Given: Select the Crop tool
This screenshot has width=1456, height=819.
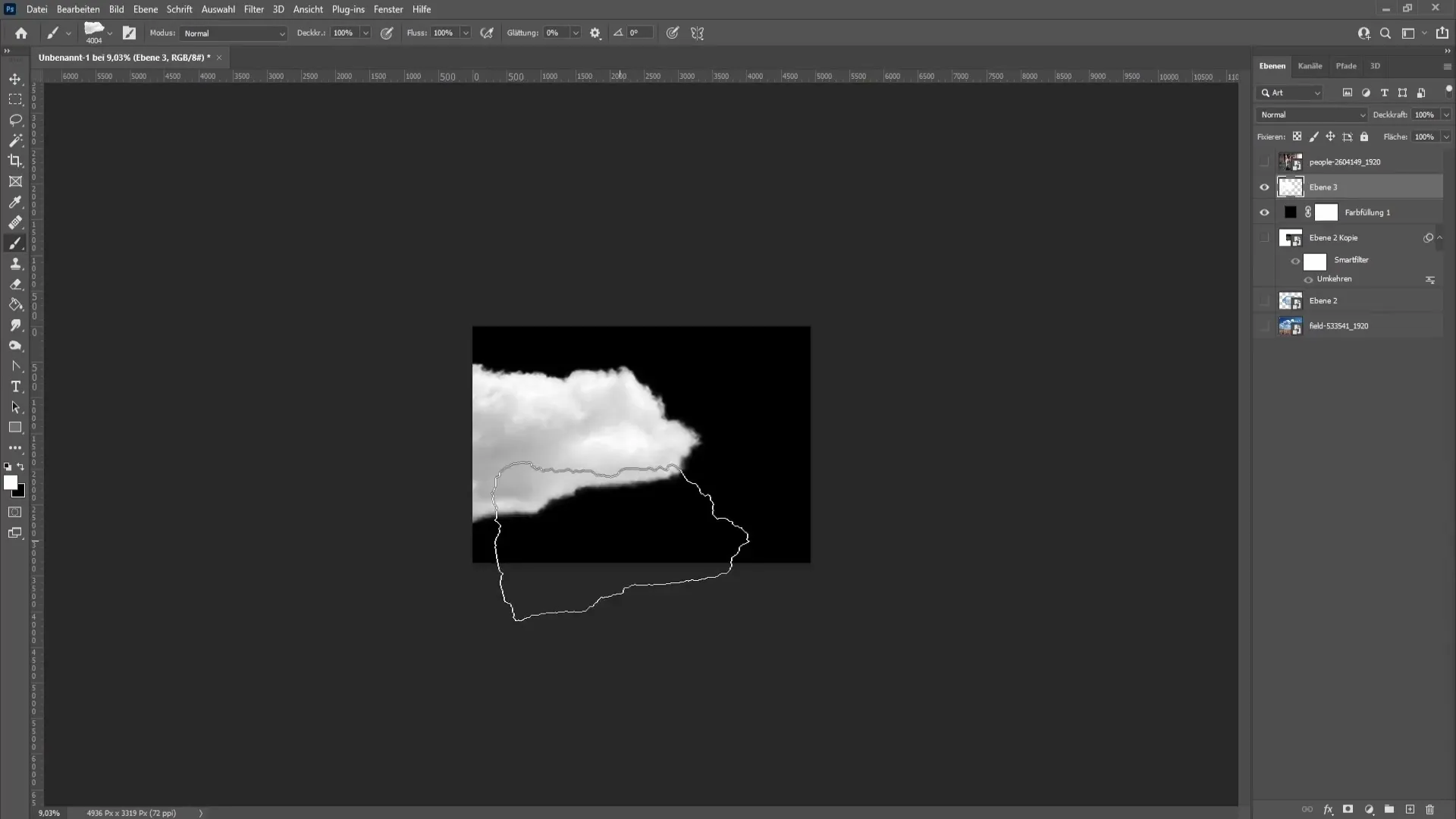Looking at the screenshot, I should (15, 161).
